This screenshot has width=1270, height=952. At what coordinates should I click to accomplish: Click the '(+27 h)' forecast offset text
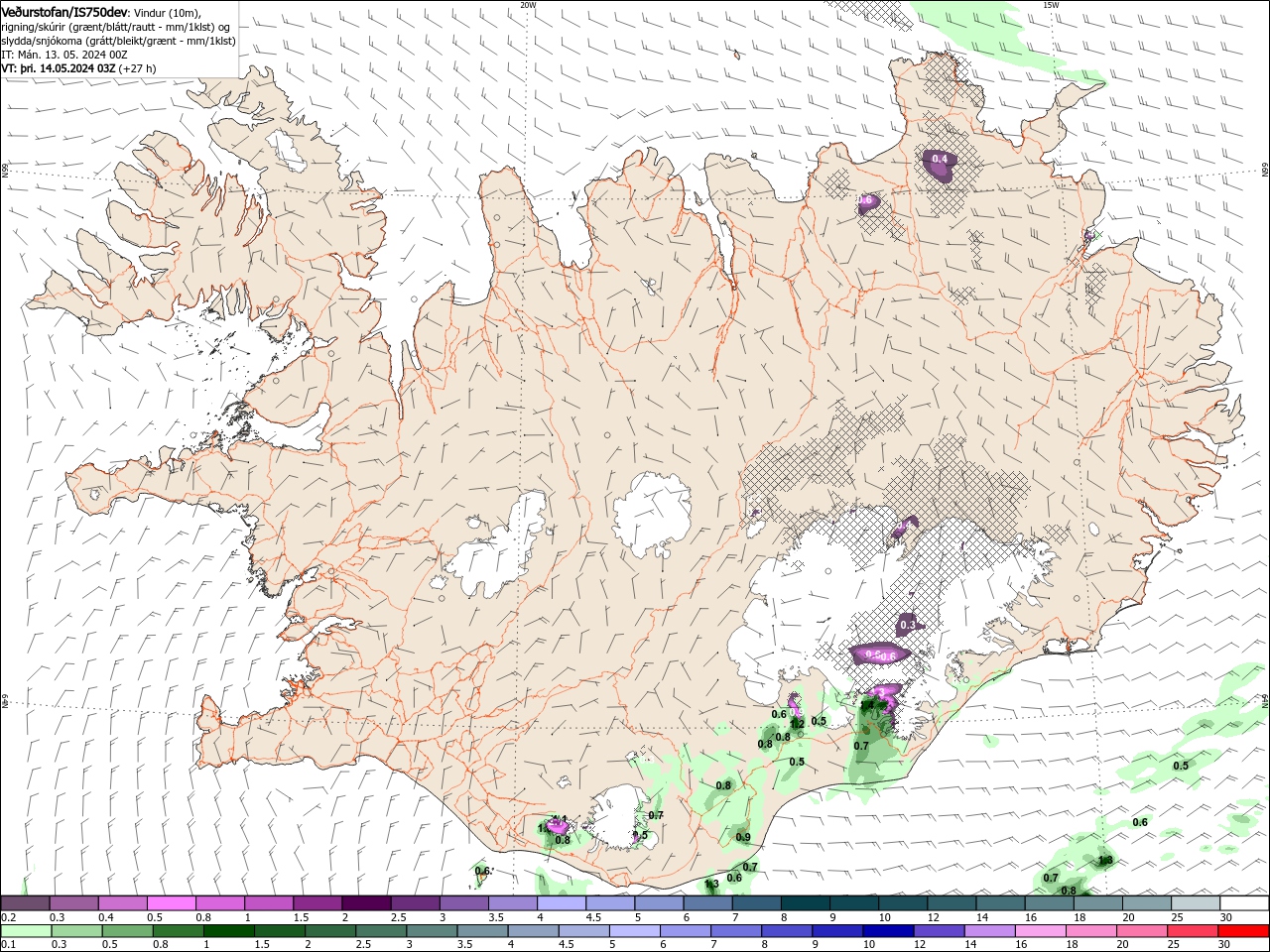[x=138, y=68]
